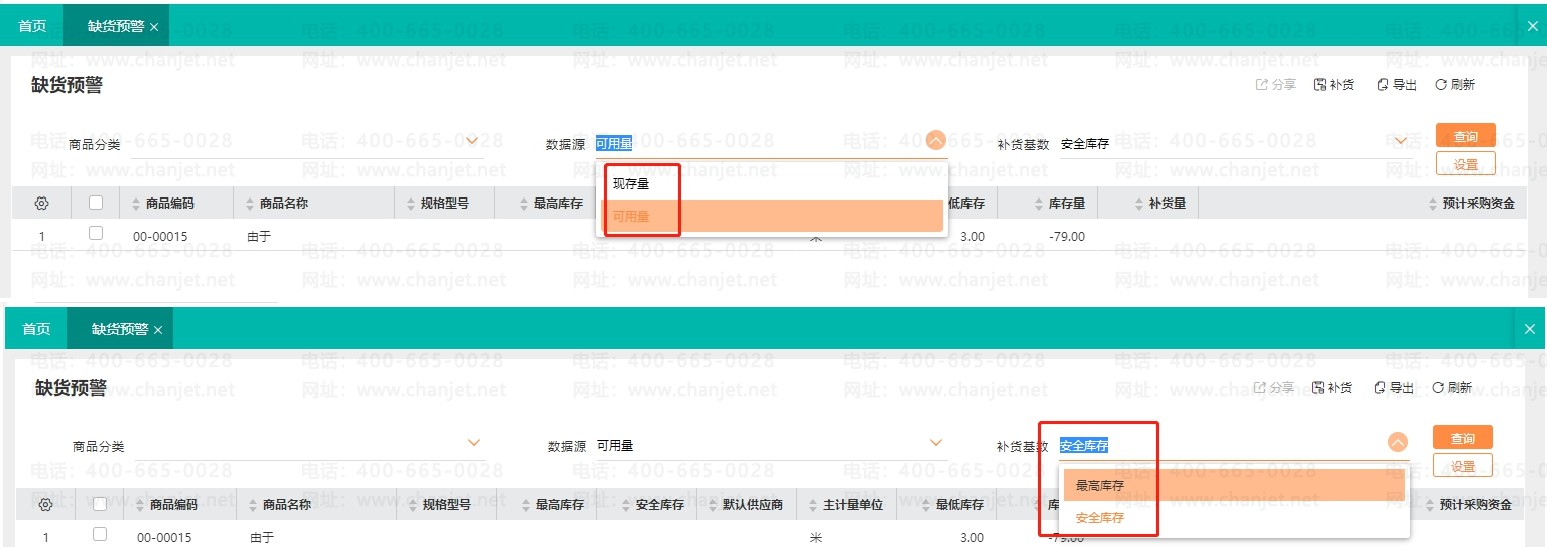Select 缺货预警 tab in lower screenshot

coord(119,329)
